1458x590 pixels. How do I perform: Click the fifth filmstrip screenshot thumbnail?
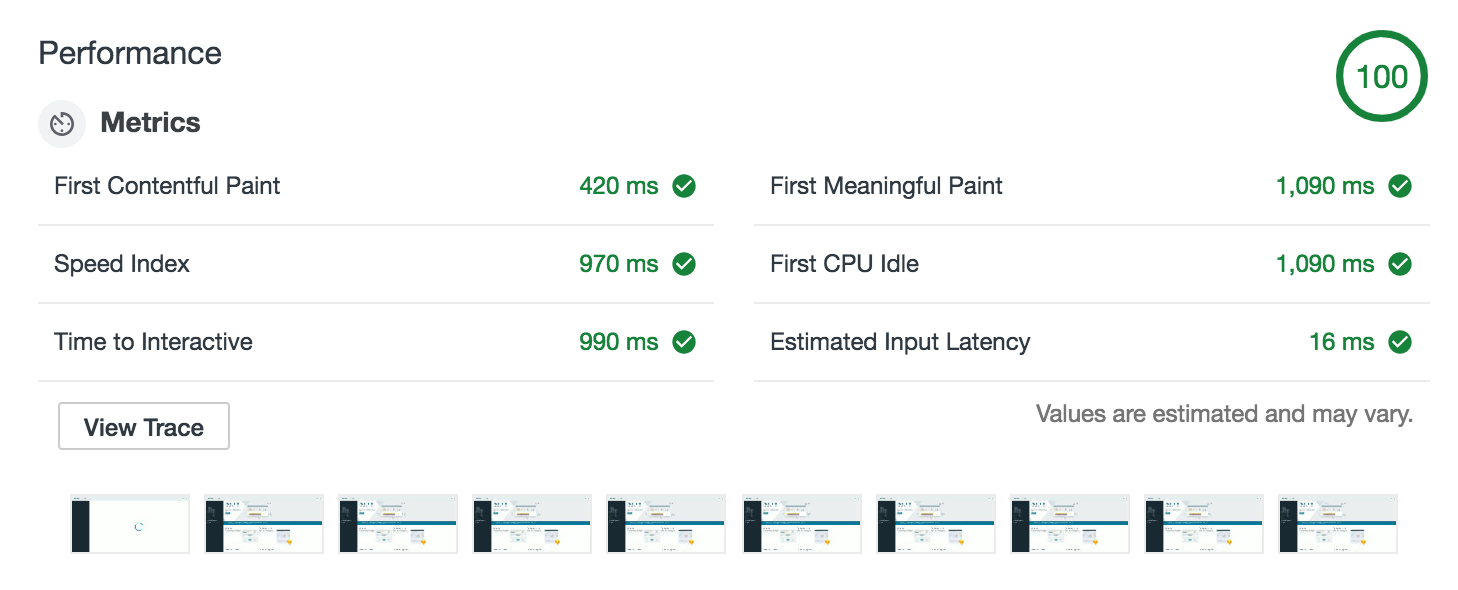(666, 523)
